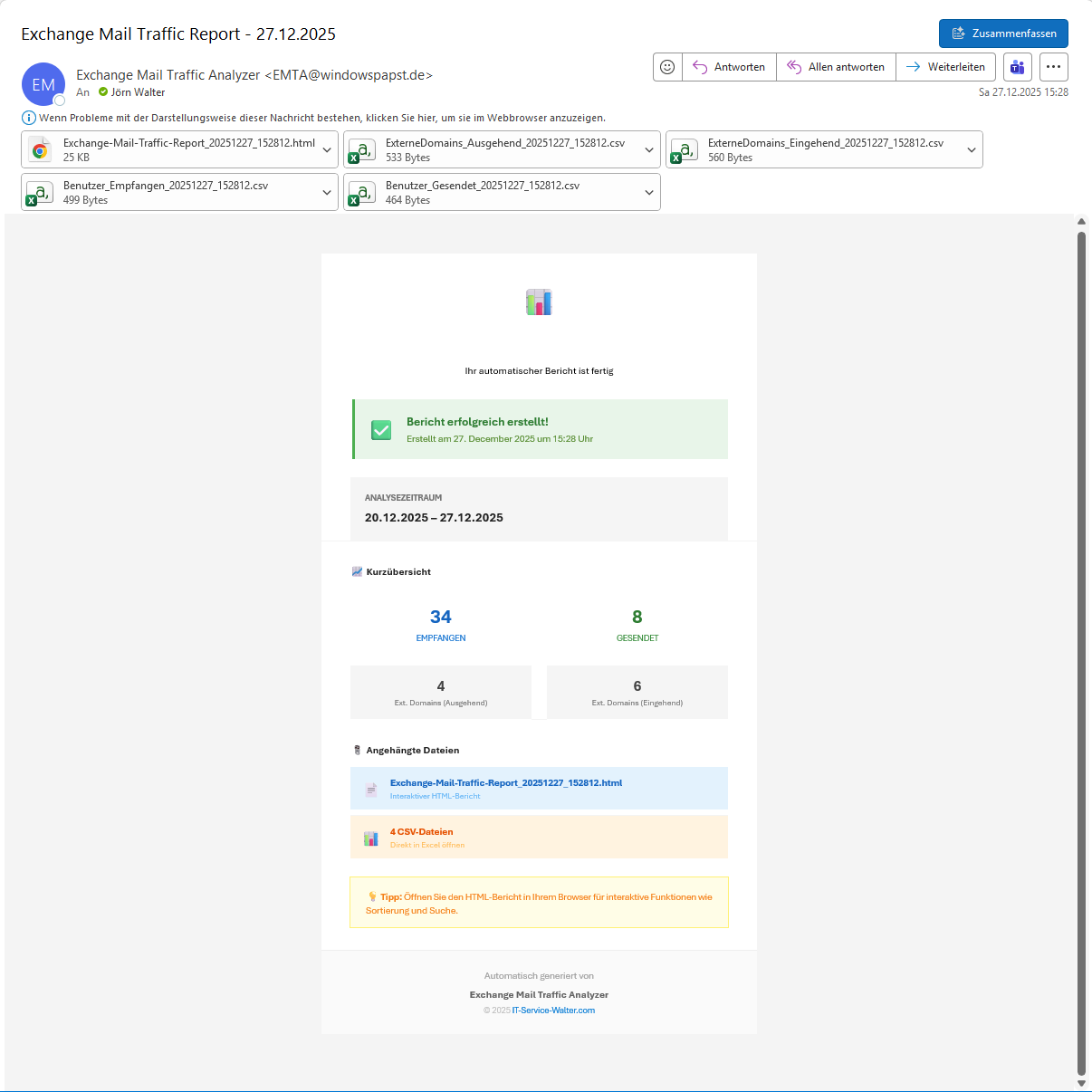Click the Excel icon of Benutzer_Empfangen attachment
This screenshot has width=1092, height=1092.
pos(40,193)
